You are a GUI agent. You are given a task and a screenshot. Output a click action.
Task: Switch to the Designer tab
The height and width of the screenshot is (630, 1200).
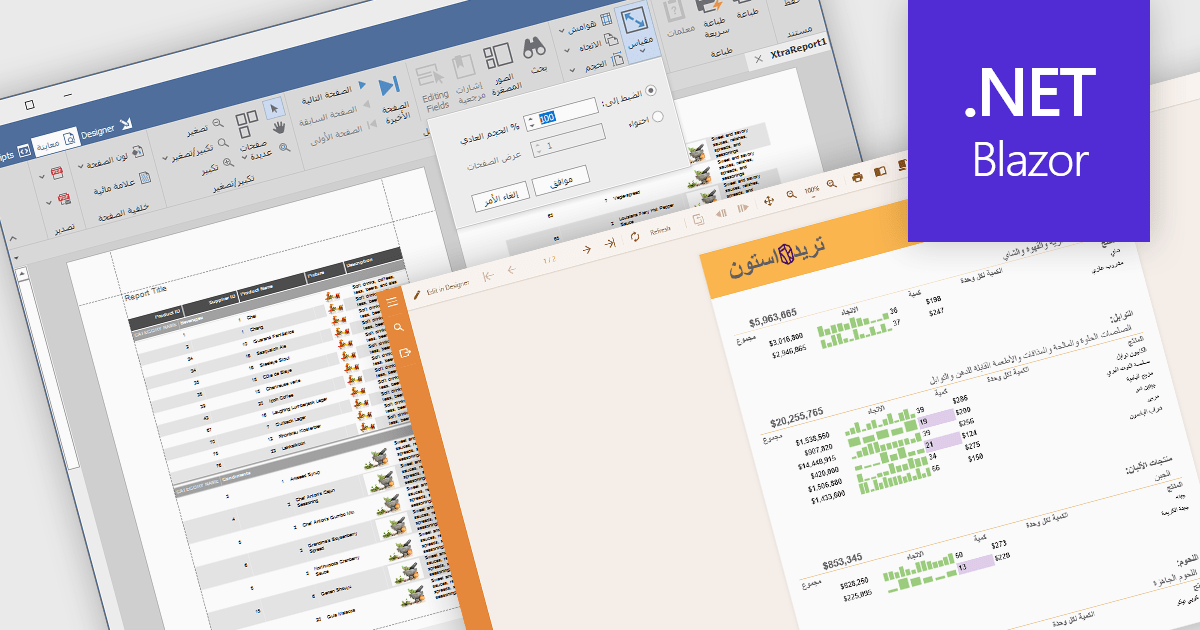tap(98, 130)
